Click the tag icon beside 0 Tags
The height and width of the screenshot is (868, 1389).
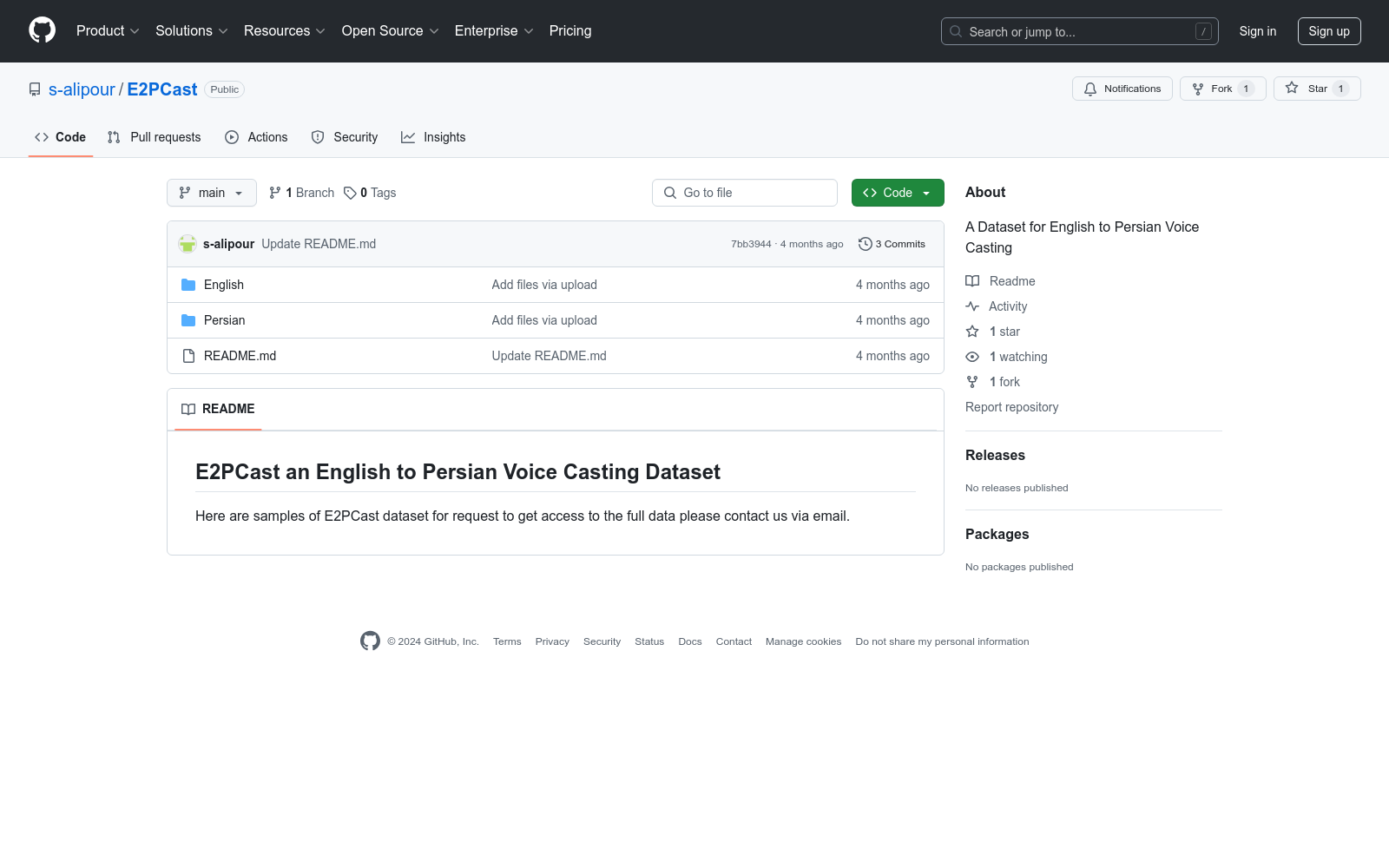[350, 193]
